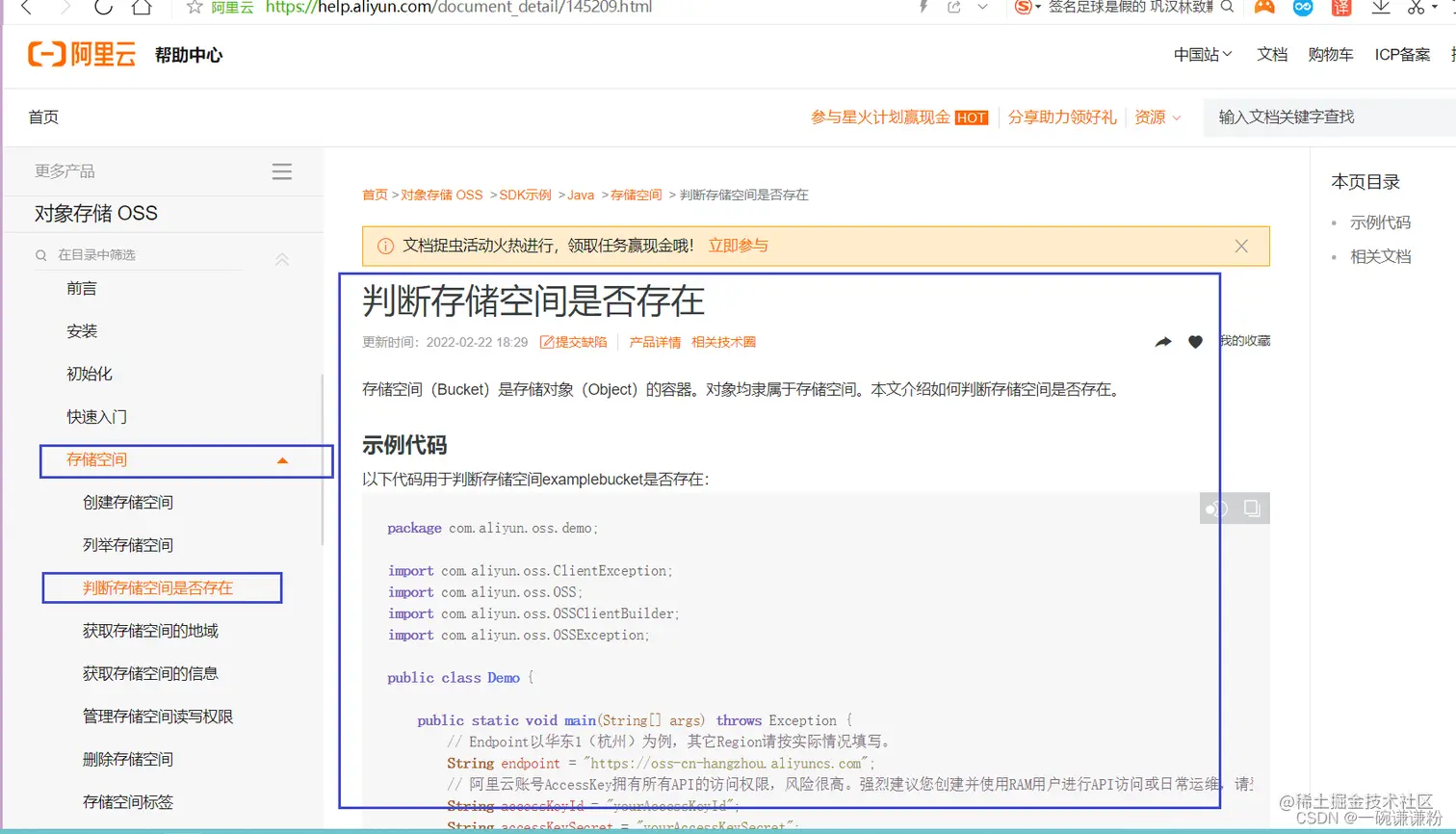Select the 判断存储空间是否存在 sidebar item
Image resolution: width=1456 pixels, height=834 pixels.
tap(158, 588)
